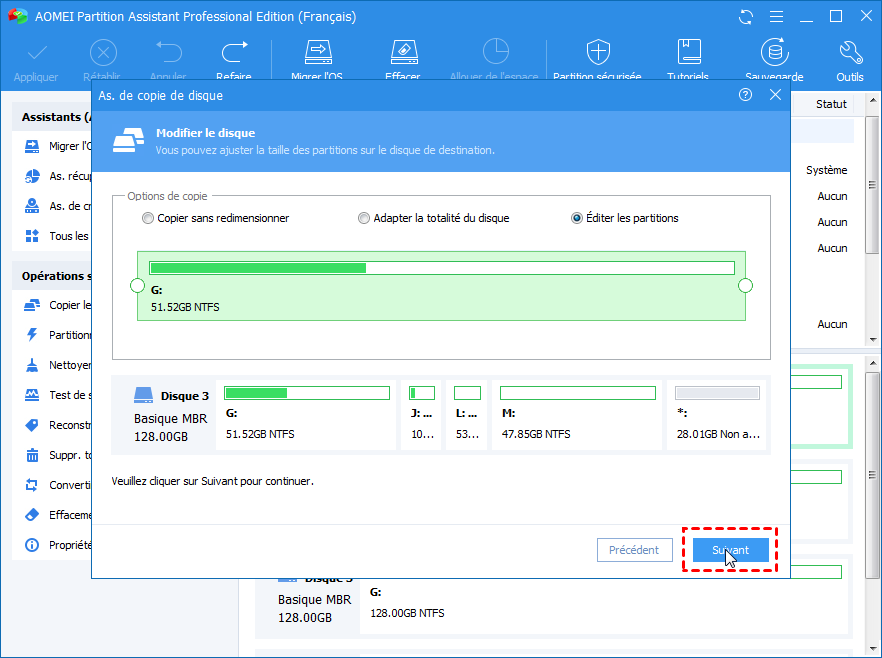Screen dimensions: 882x658
Task: Click the G: usage bar in editor
Action: (442, 268)
